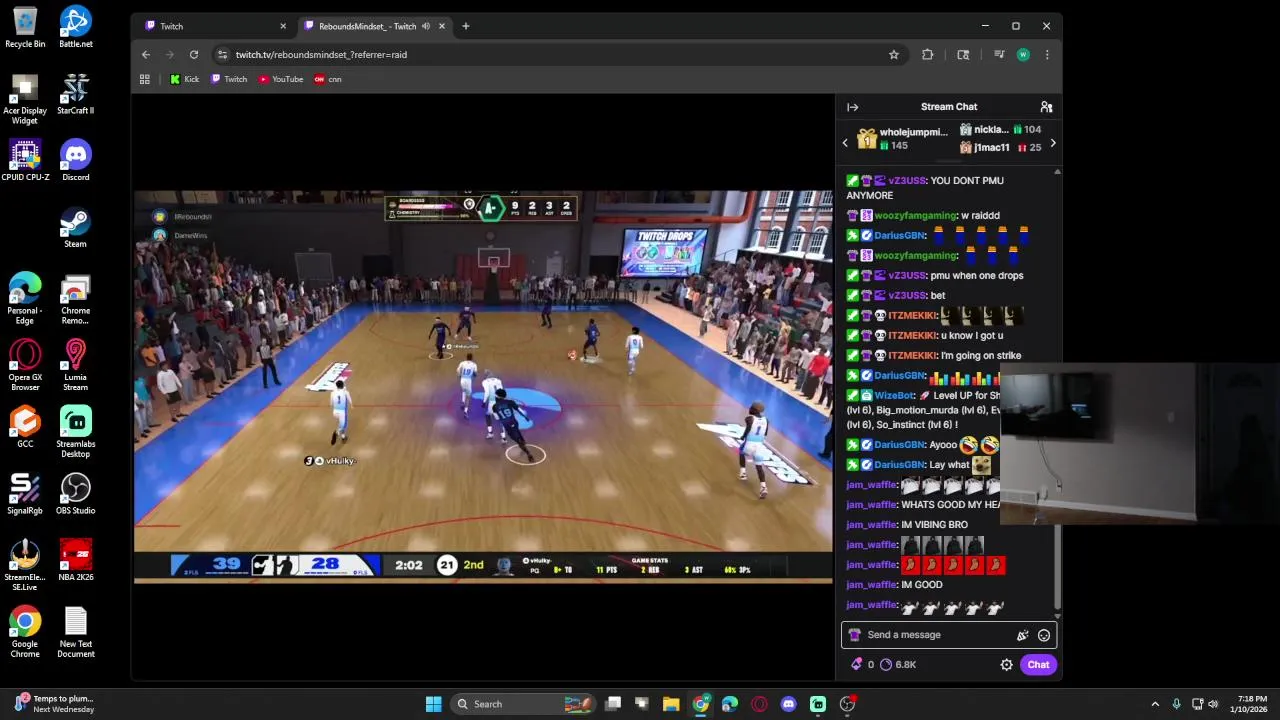Image resolution: width=1280 pixels, height=720 pixels.
Task: Open the Chrome extensions menu
Action: (x=928, y=55)
